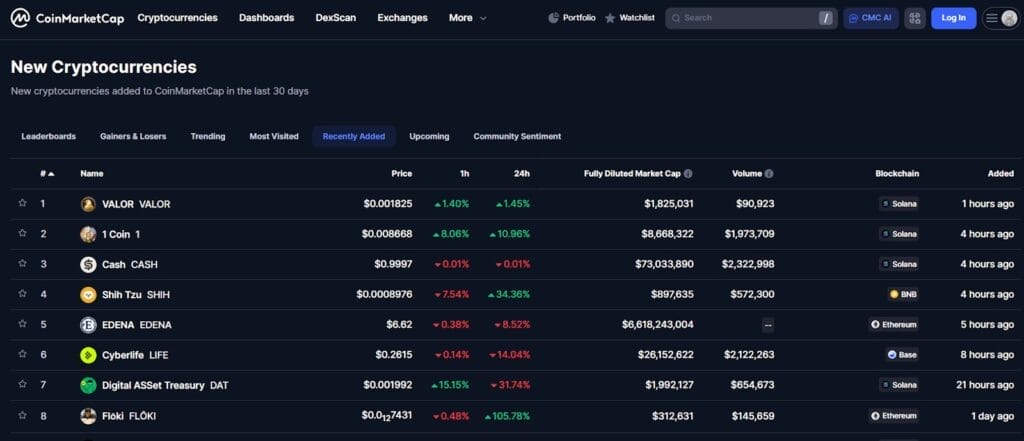Click the Cash coin logo icon
1024x441 pixels.
pyautogui.click(x=88, y=265)
